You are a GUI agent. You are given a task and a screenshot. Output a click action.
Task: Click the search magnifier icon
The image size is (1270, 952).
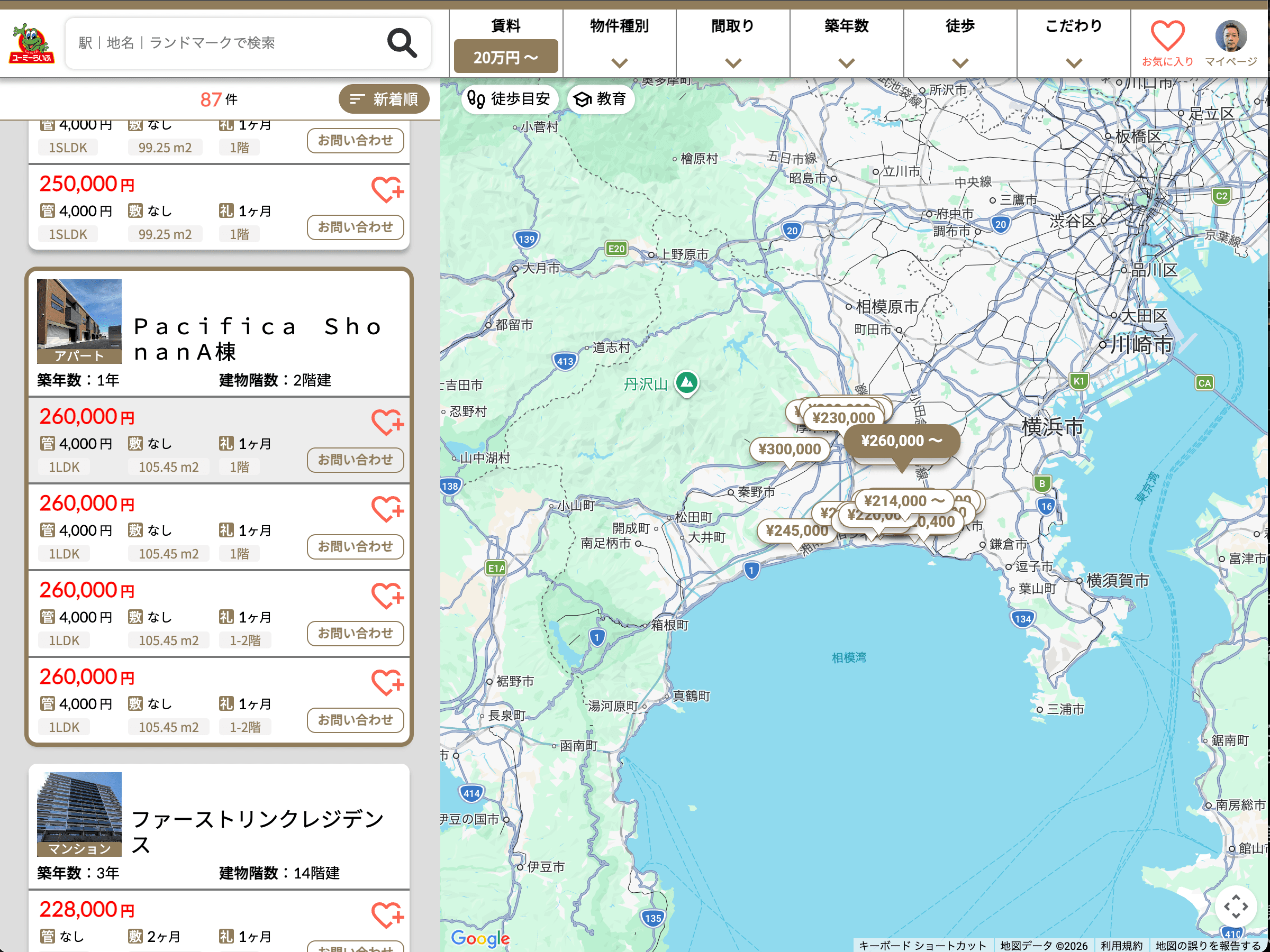click(x=401, y=43)
